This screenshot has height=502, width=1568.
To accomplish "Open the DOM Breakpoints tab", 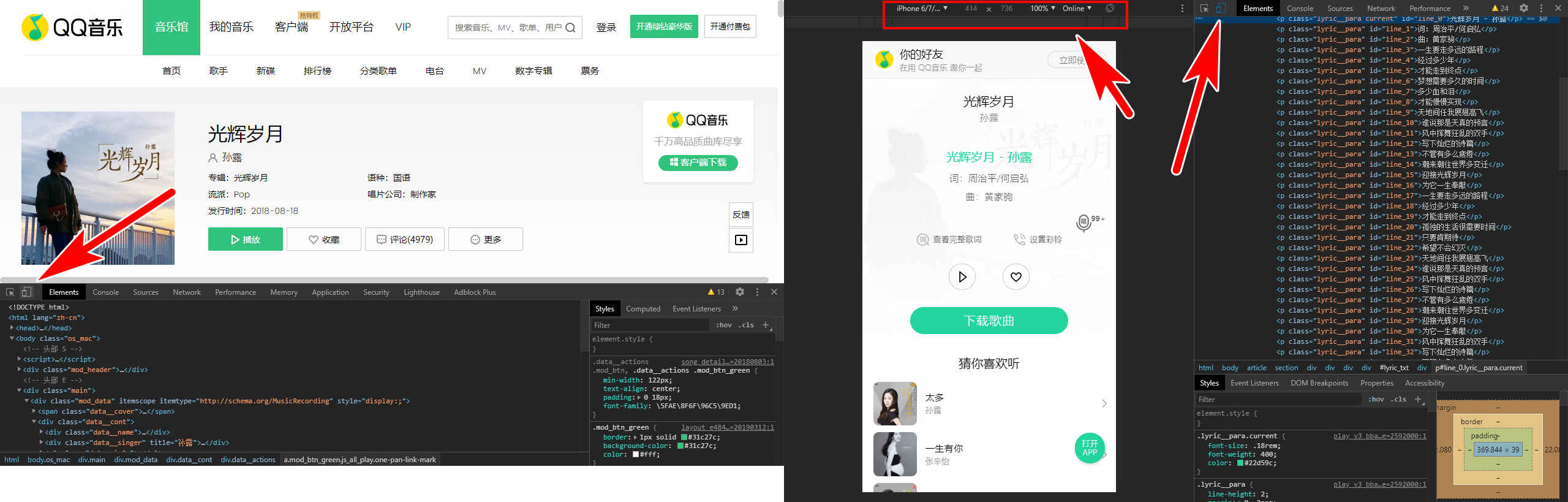I will (1319, 383).
